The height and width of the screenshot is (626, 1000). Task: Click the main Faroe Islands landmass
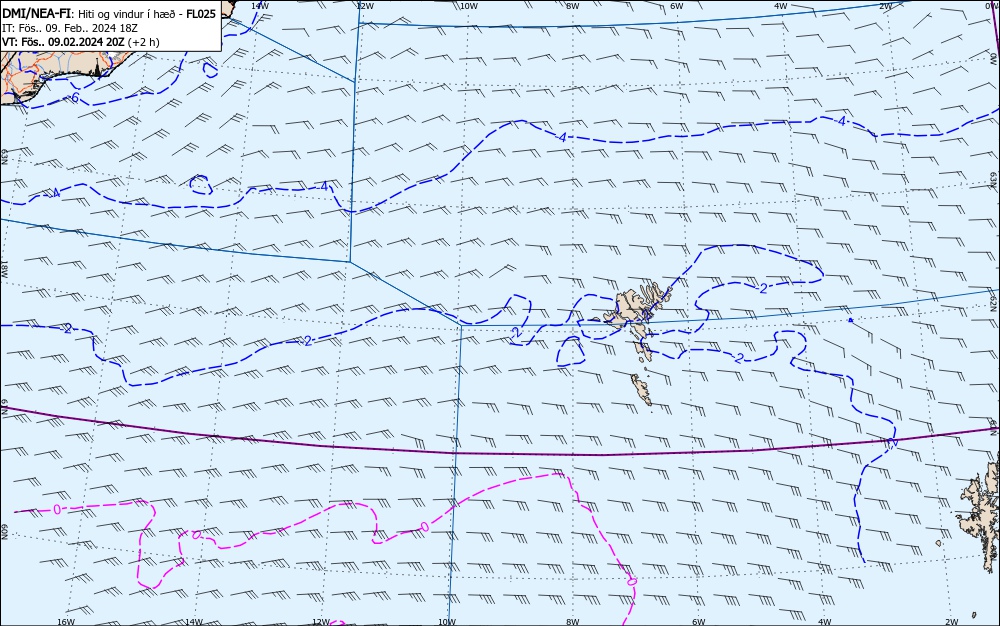[638, 306]
